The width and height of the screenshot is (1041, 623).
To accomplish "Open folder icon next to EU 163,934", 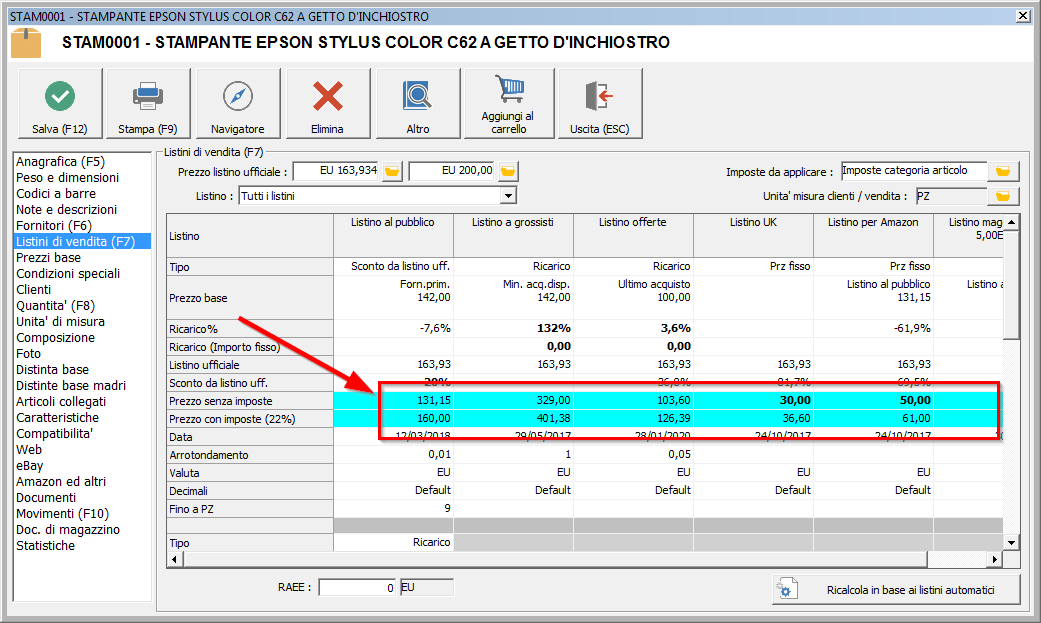I will 392,171.
